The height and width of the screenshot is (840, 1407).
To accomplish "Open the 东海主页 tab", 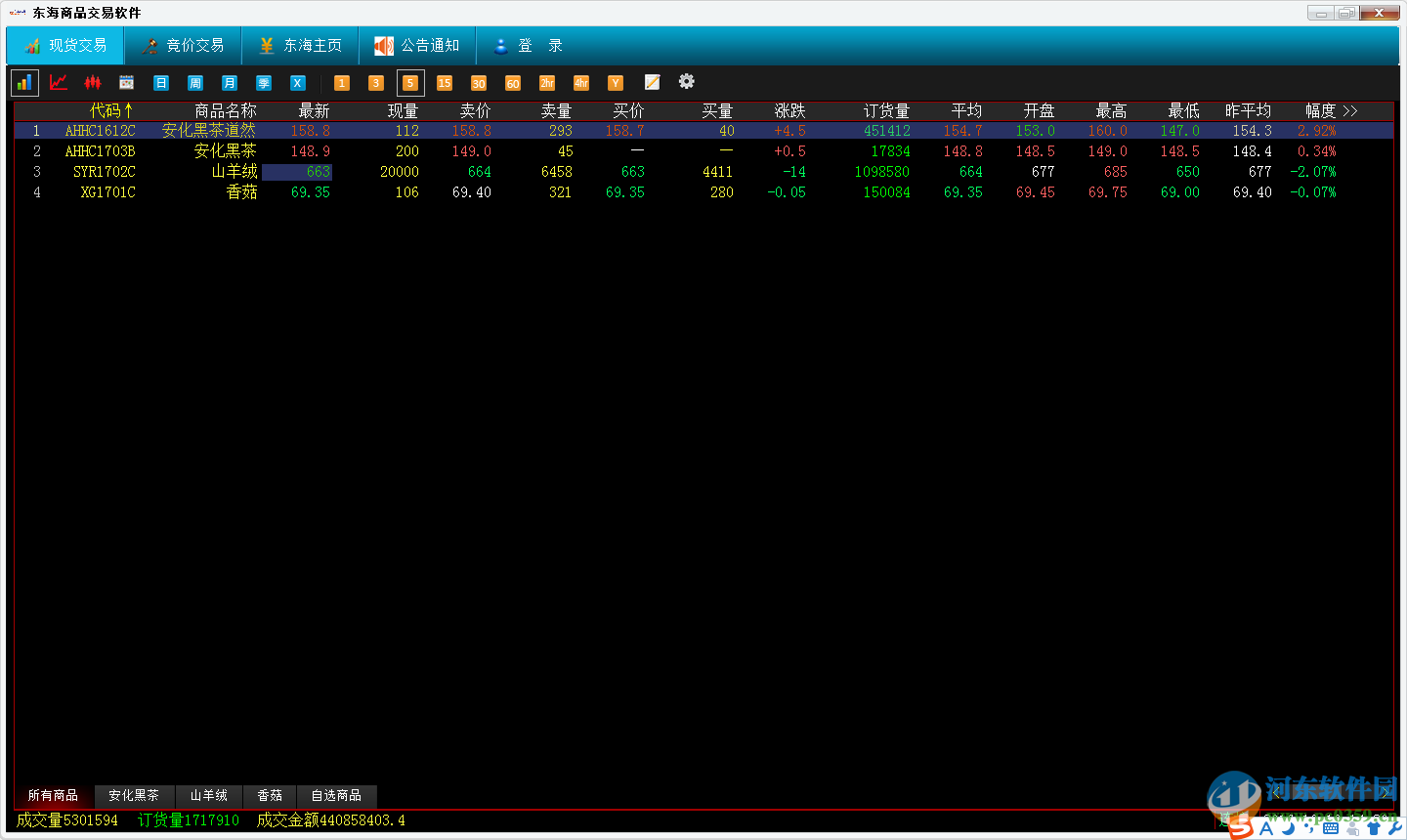I will point(300,46).
